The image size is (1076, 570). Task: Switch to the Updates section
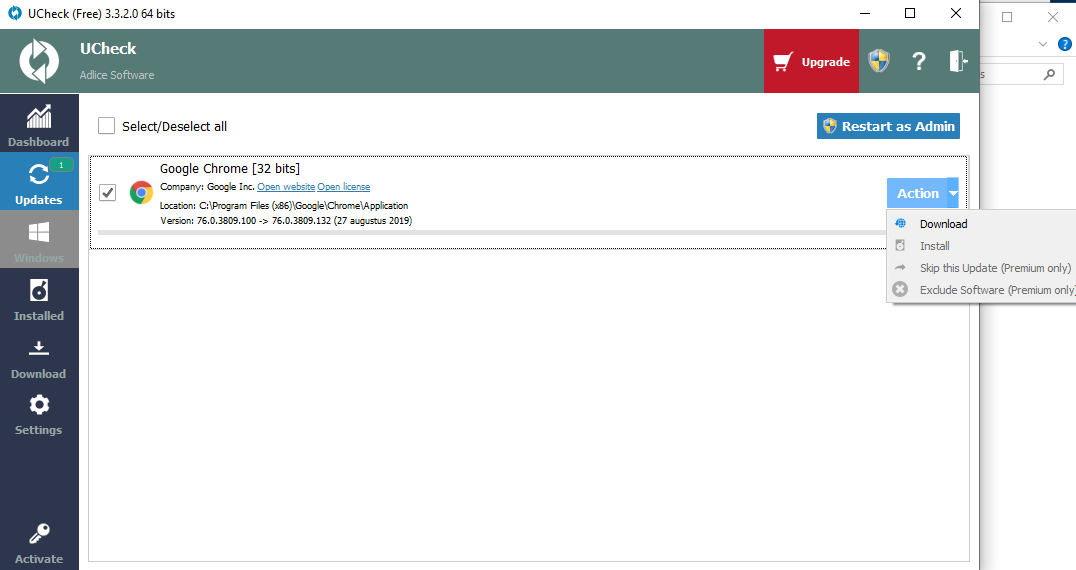click(39, 181)
